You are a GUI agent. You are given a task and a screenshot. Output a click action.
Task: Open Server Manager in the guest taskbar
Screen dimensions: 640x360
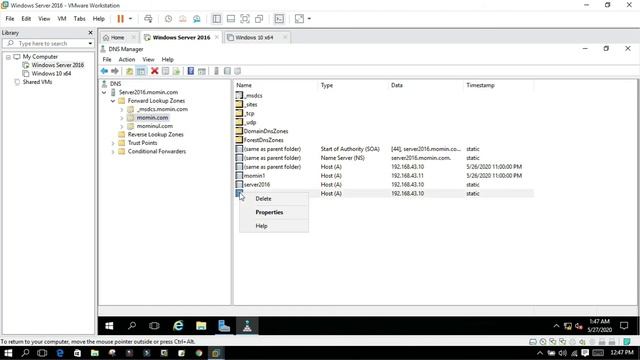[x=224, y=326]
